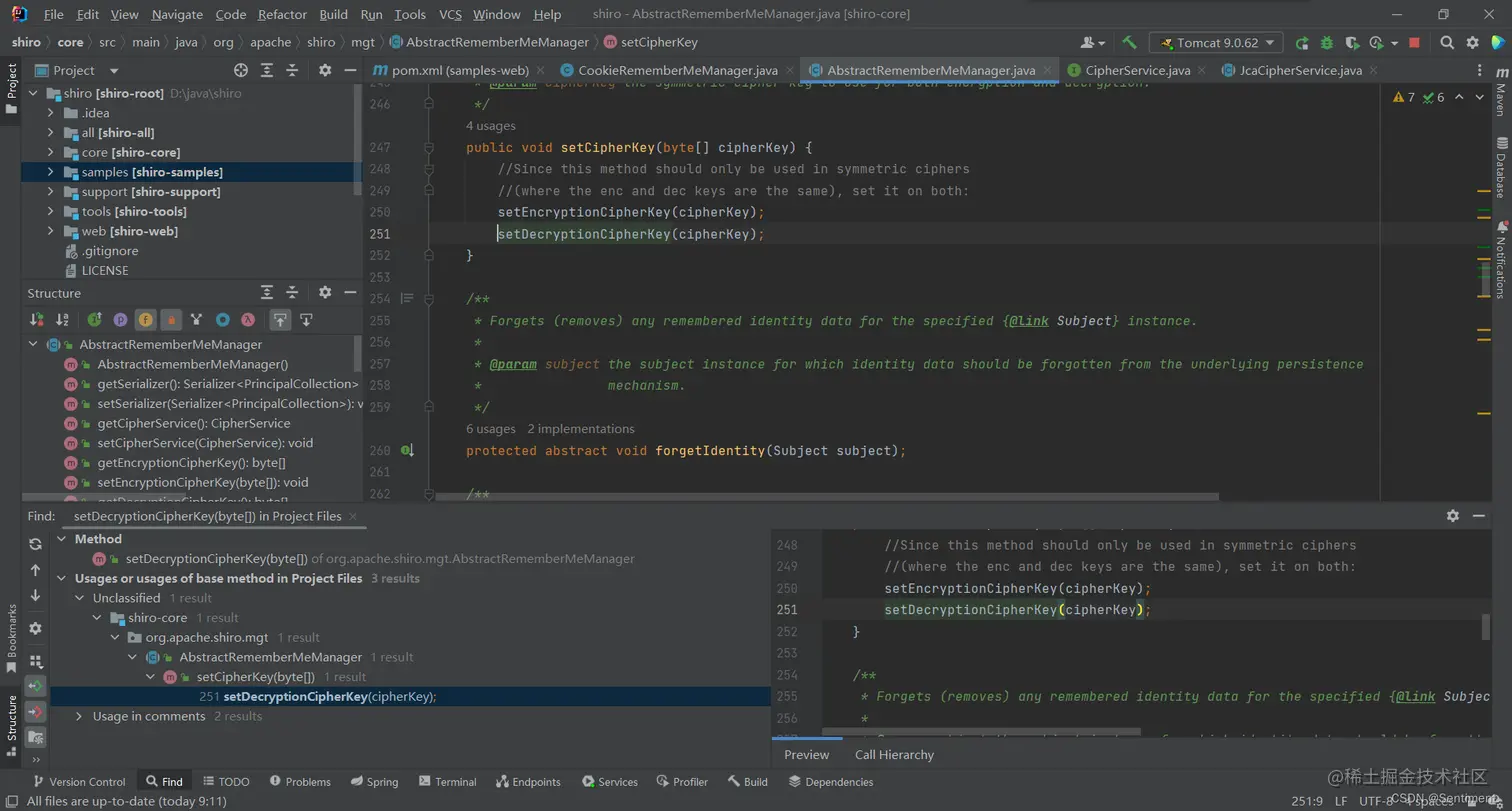Click the editor's horizontal scrollbar
The width and height of the screenshot is (1512, 811).
(x=827, y=496)
